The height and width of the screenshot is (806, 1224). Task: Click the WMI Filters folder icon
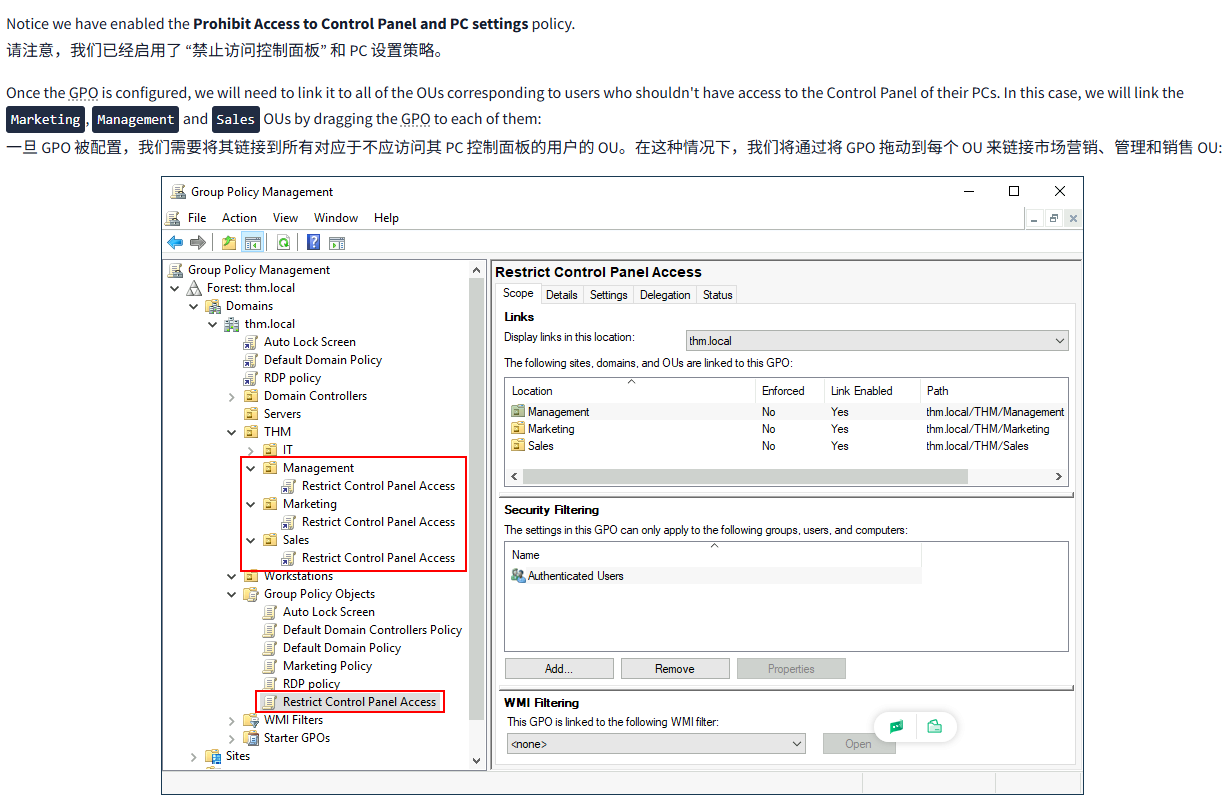point(251,720)
